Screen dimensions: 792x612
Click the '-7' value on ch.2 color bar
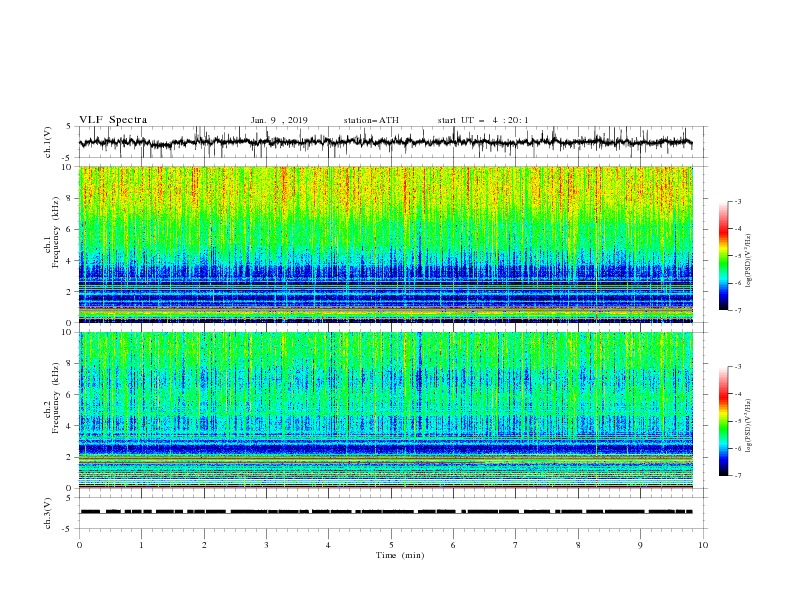(x=737, y=475)
